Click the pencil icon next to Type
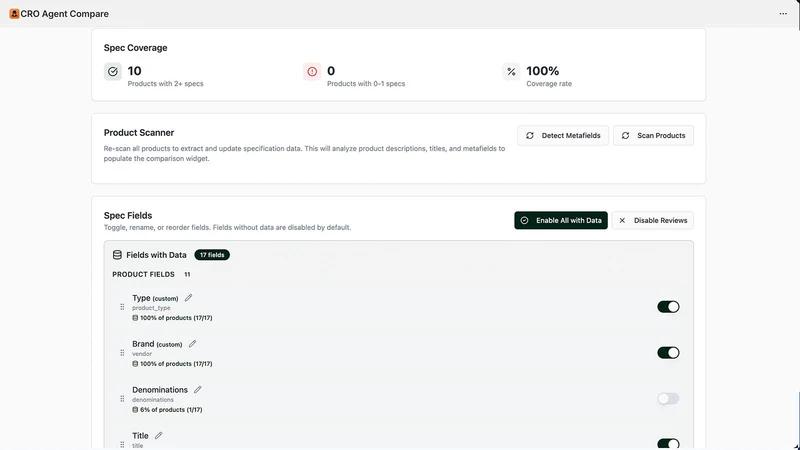 tap(188, 298)
